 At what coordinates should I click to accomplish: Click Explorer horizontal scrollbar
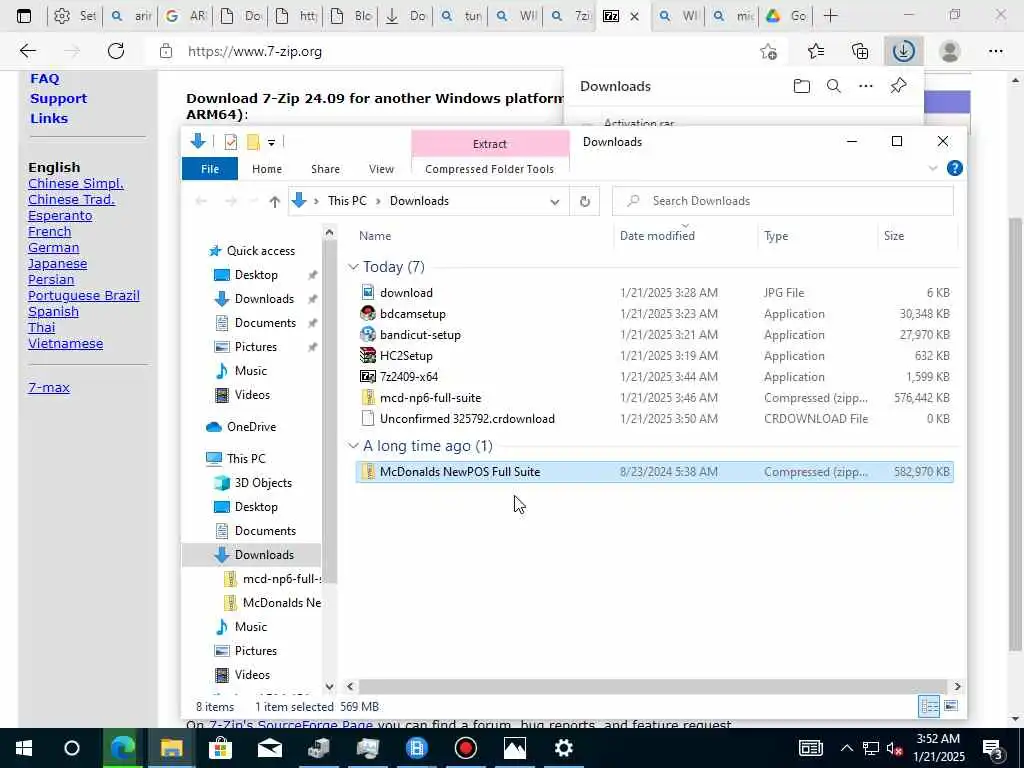(x=653, y=686)
